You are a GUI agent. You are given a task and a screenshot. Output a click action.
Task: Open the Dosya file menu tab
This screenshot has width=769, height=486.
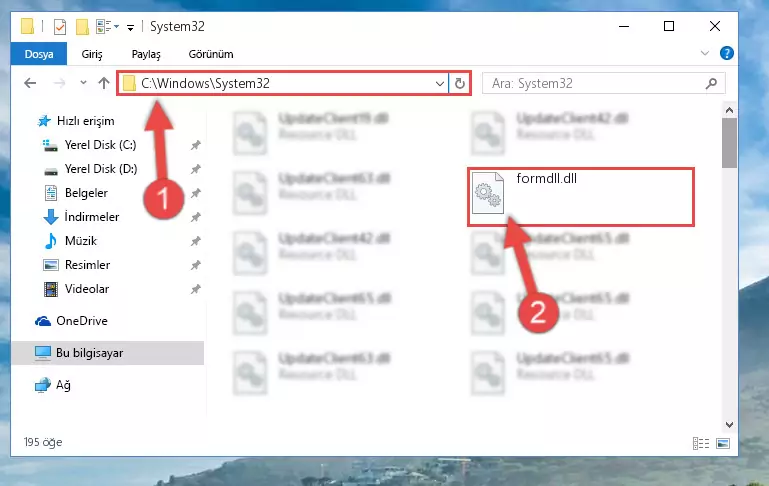(39, 54)
